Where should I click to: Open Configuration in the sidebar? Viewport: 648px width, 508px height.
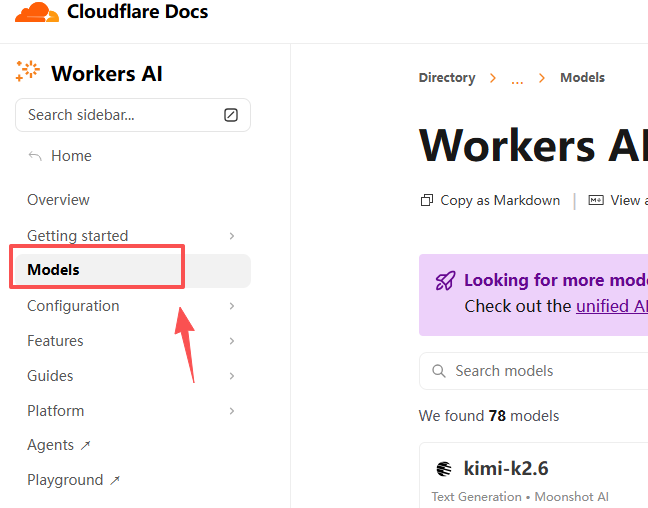tap(73, 306)
